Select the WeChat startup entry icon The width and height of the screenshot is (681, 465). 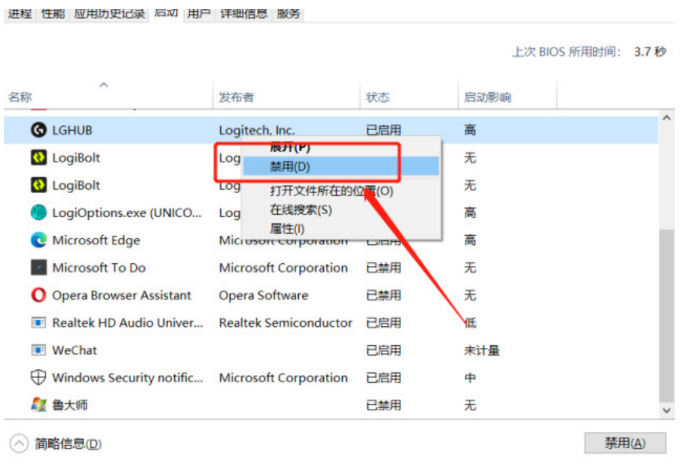coord(39,350)
